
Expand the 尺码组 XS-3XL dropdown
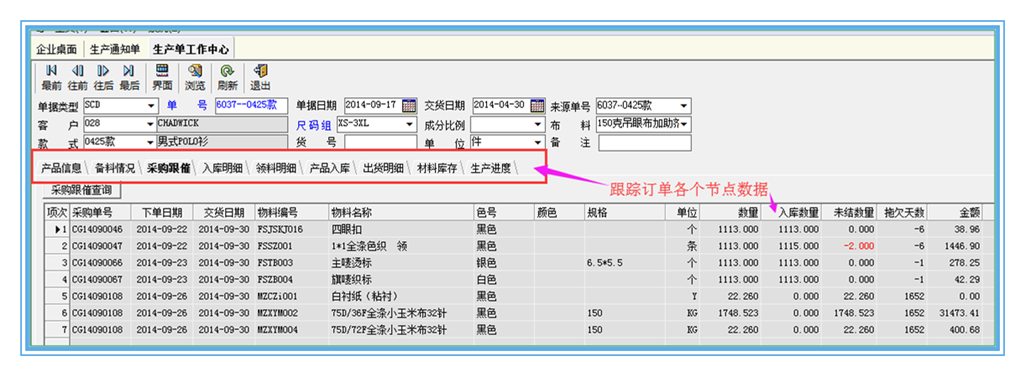coord(410,124)
